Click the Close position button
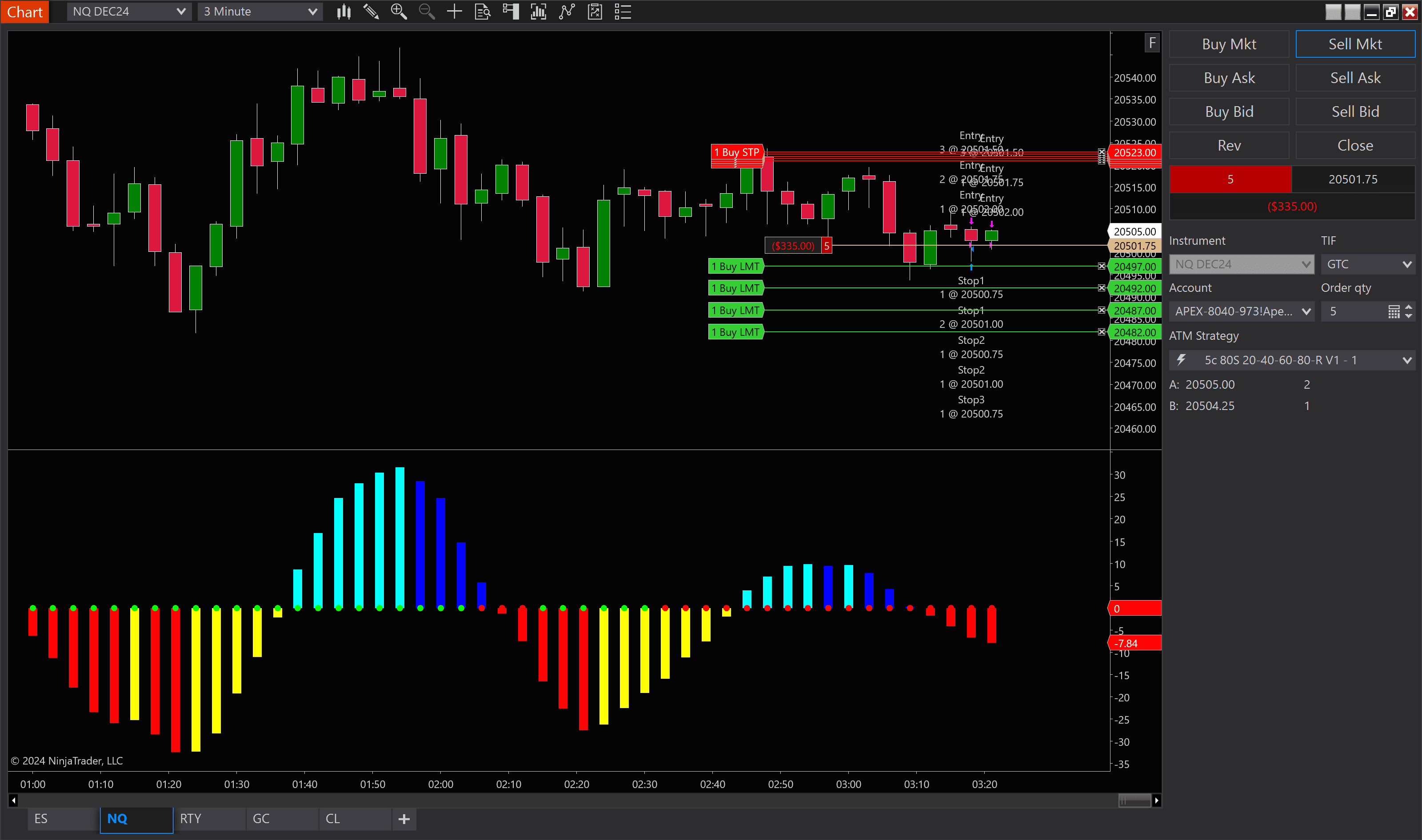Image resolution: width=1422 pixels, height=840 pixels. 1355,145
